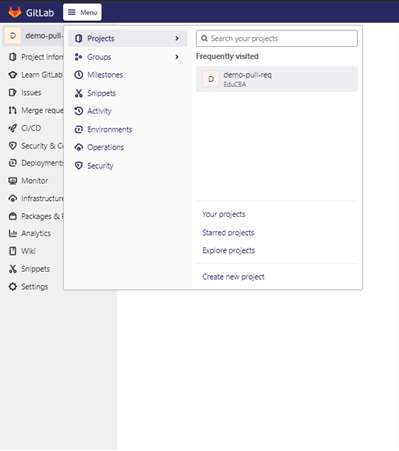The width and height of the screenshot is (399, 451).
Task: Click the Deployments sidebar icon
Action: click(x=13, y=163)
